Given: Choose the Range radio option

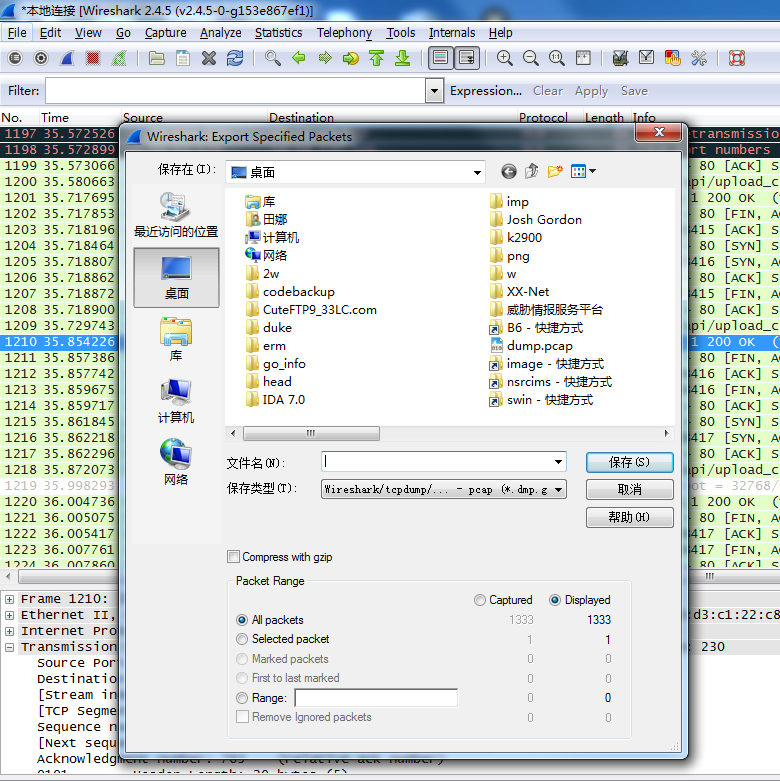Looking at the screenshot, I should tap(242, 698).
